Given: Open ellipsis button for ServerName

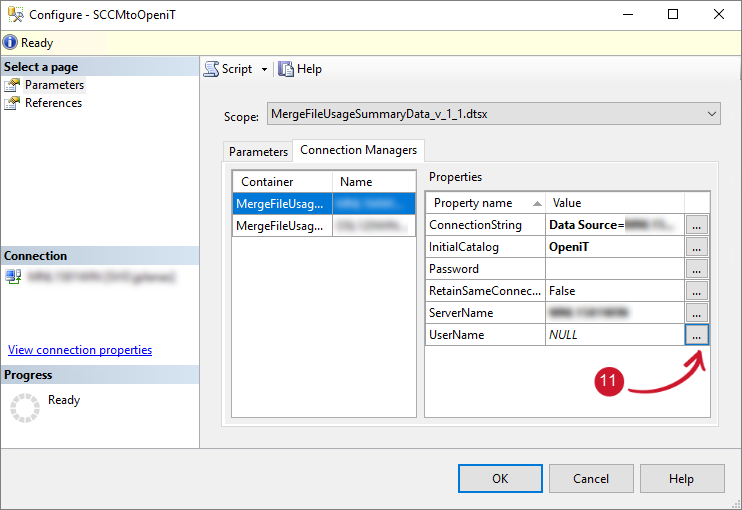Looking at the screenshot, I should (697, 313).
